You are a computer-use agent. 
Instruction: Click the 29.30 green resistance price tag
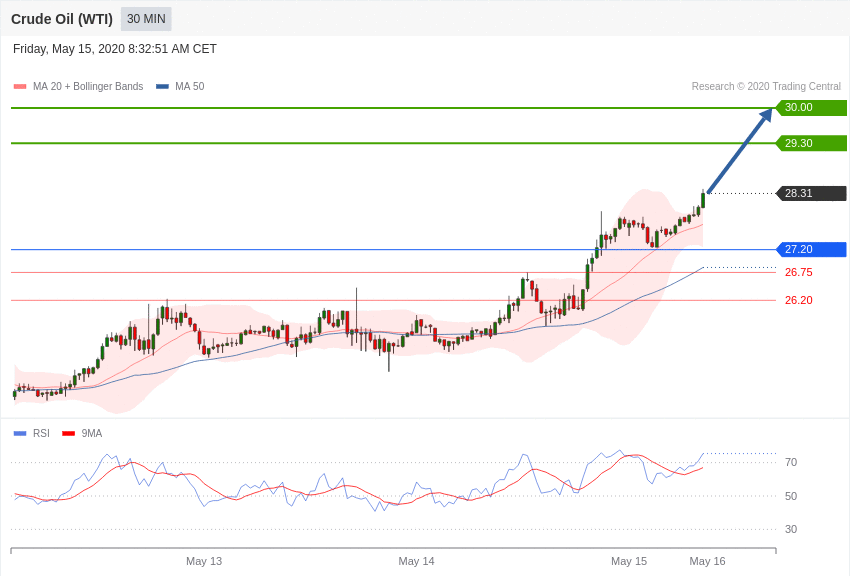[x=811, y=143]
